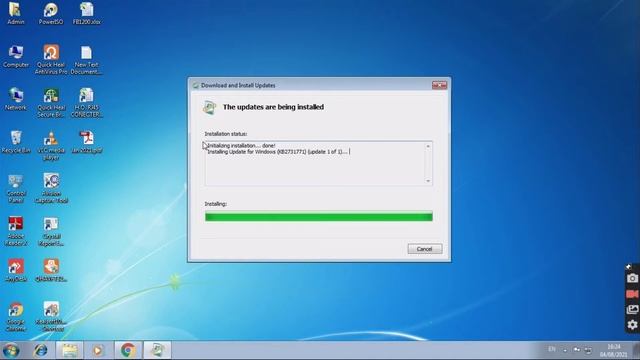Viewport: 640px width, 360px height.
Task: Open Windows Explorer from the taskbar
Action: [69, 351]
